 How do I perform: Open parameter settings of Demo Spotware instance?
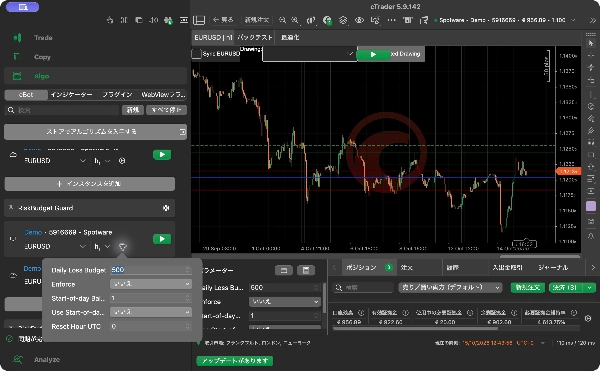coord(122,247)
